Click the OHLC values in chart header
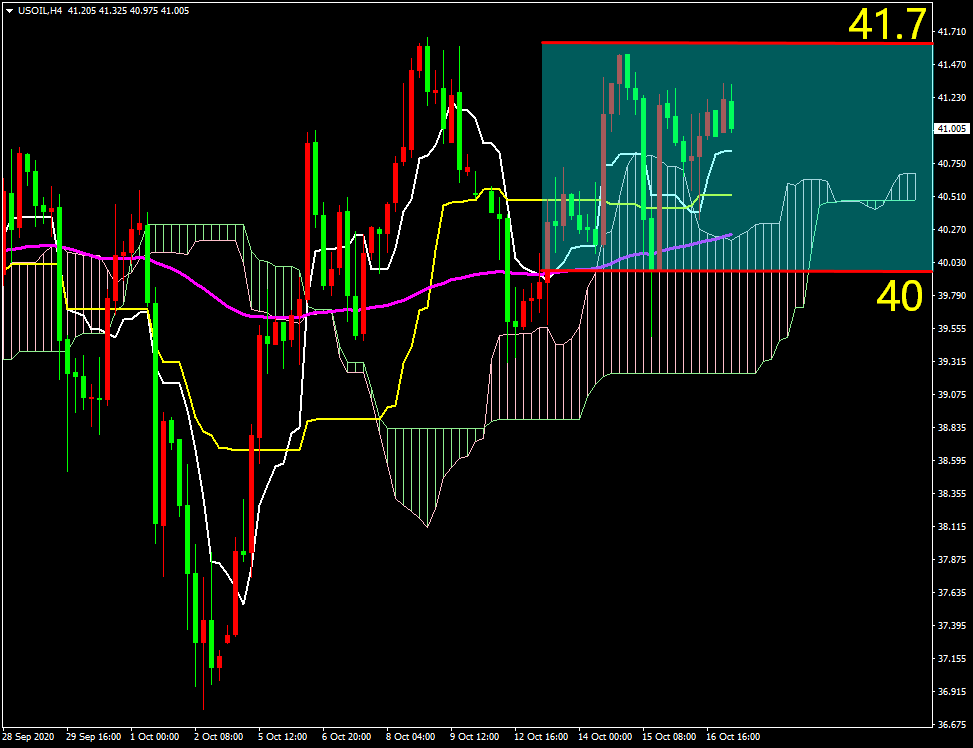Screen dimensions: 973x748 (x=128, y=10)
